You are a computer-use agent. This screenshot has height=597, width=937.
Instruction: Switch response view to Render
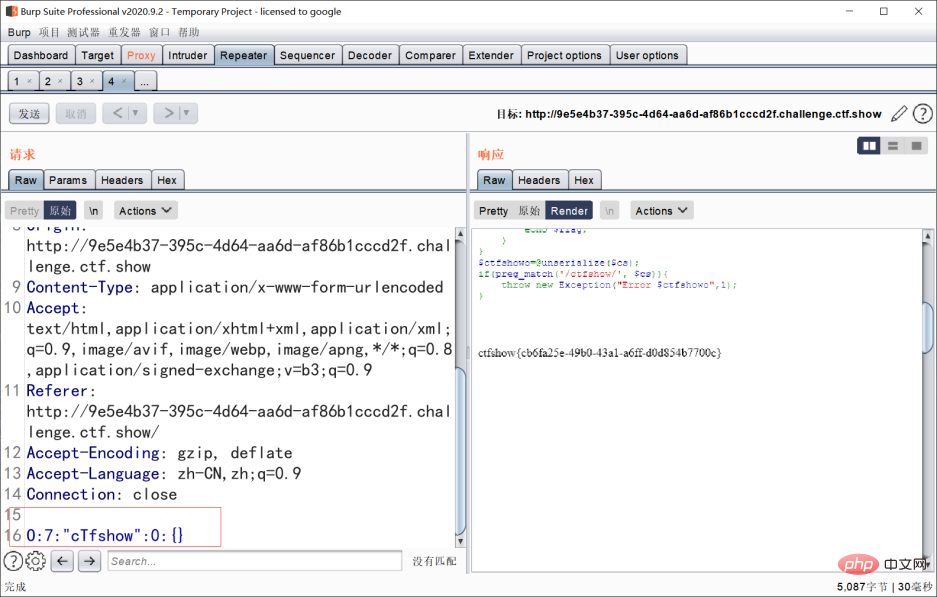pyautogui.click(x=569, y=211)
